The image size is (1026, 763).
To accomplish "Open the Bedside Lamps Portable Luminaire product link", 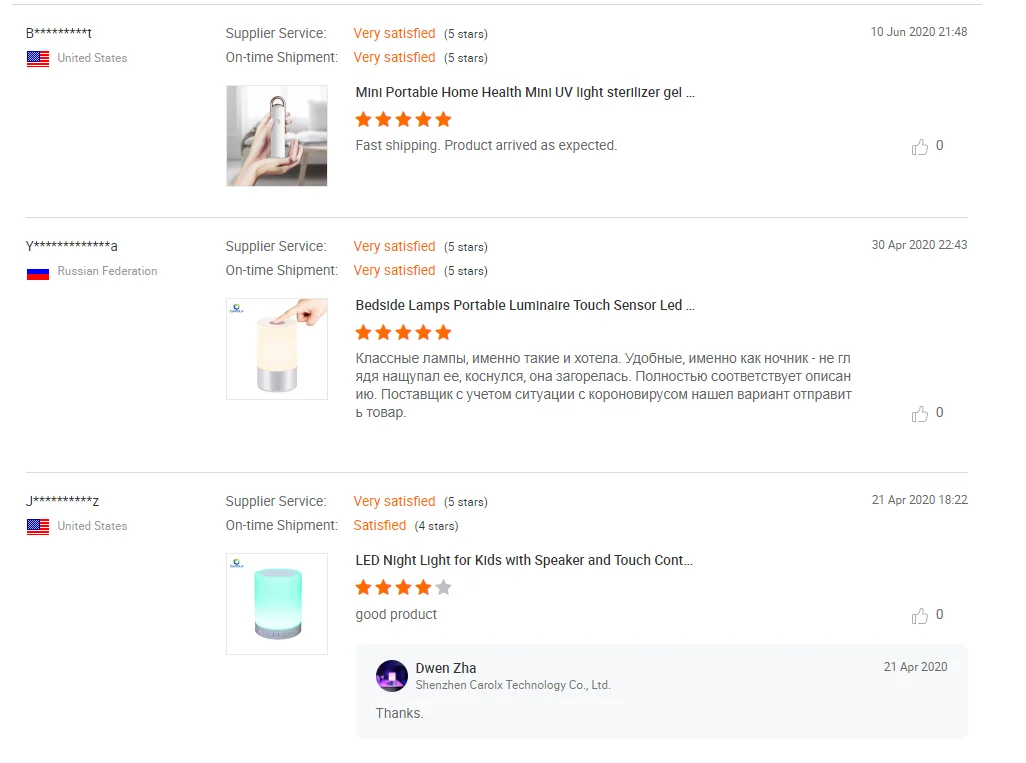I will pos(525,305).
